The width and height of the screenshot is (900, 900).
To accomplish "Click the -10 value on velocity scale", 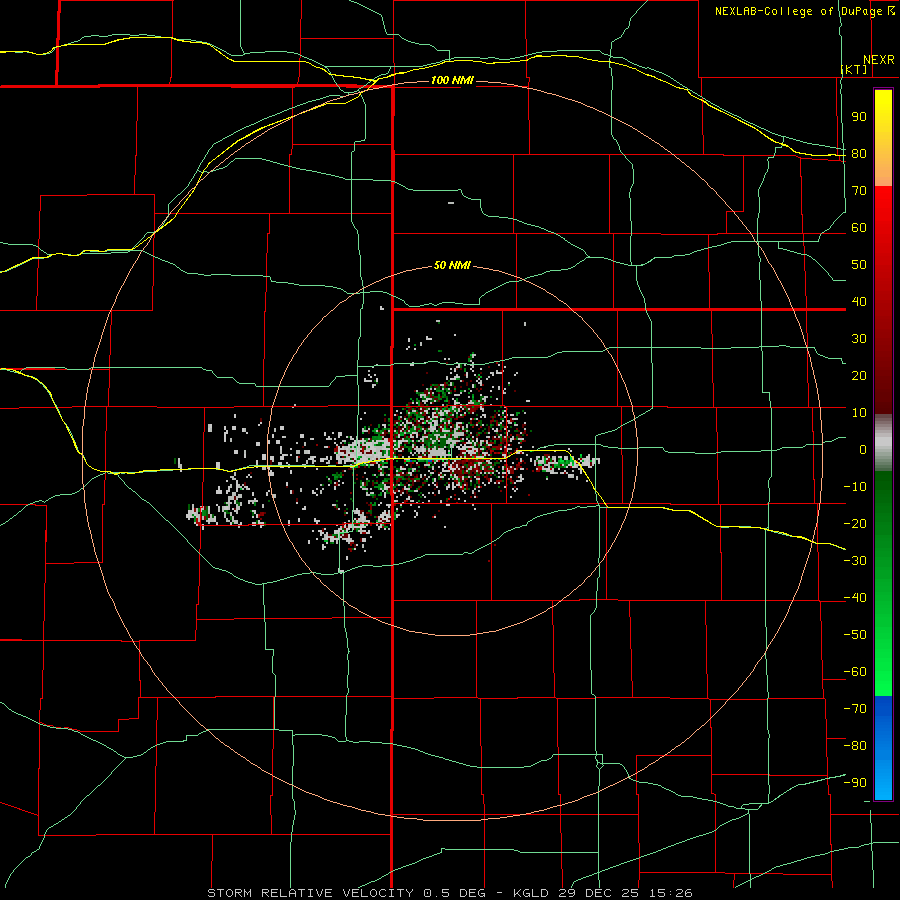I will click(855, 487).
